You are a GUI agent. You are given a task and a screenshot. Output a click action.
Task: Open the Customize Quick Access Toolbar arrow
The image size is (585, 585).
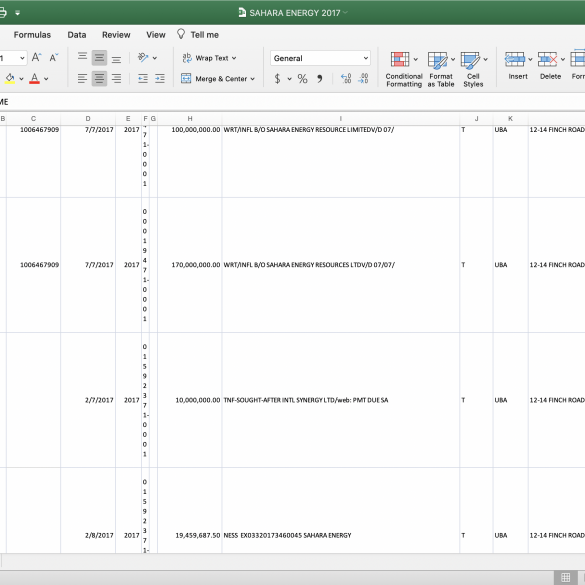[x=18, y=13]
